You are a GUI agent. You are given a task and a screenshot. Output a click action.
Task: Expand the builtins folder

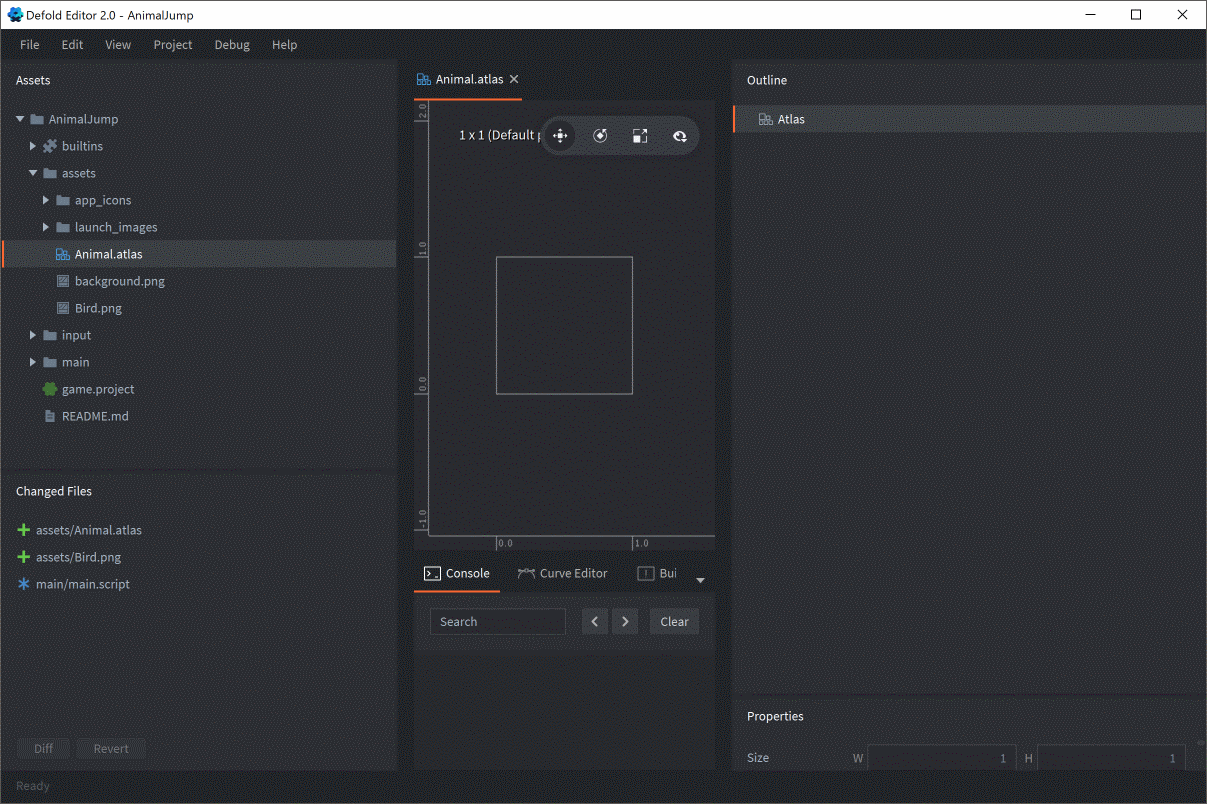point(33,146)
